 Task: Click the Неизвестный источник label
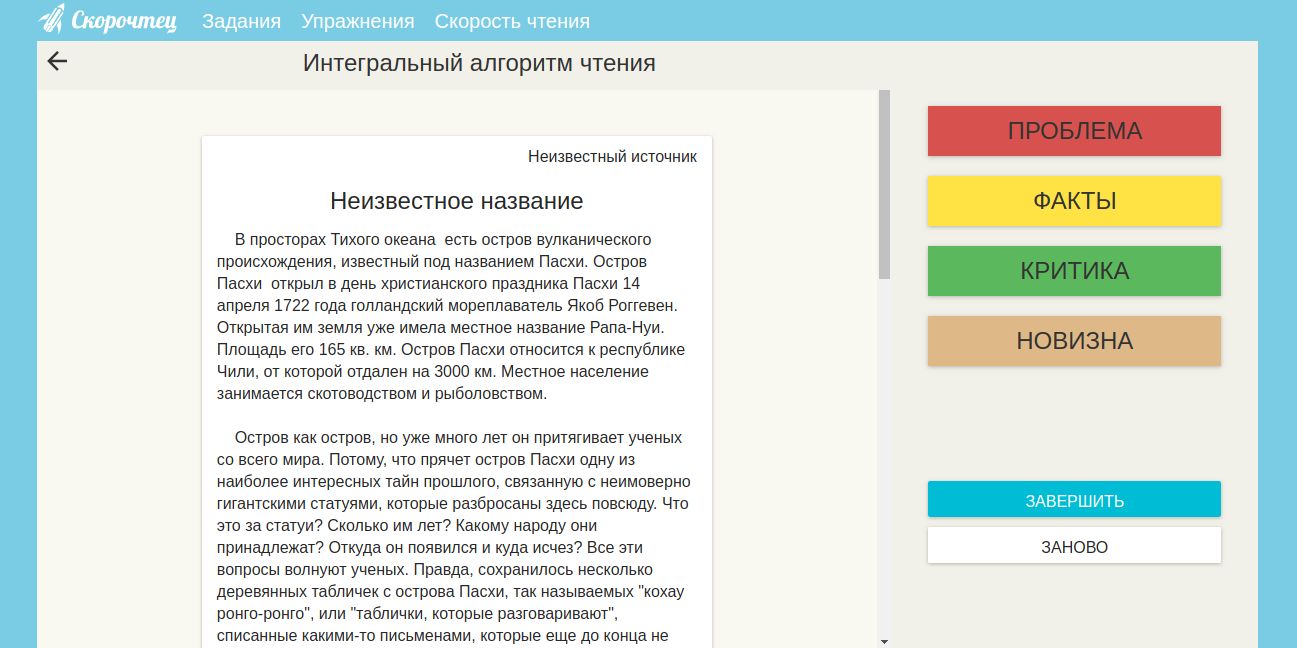[x=612, y=156]
